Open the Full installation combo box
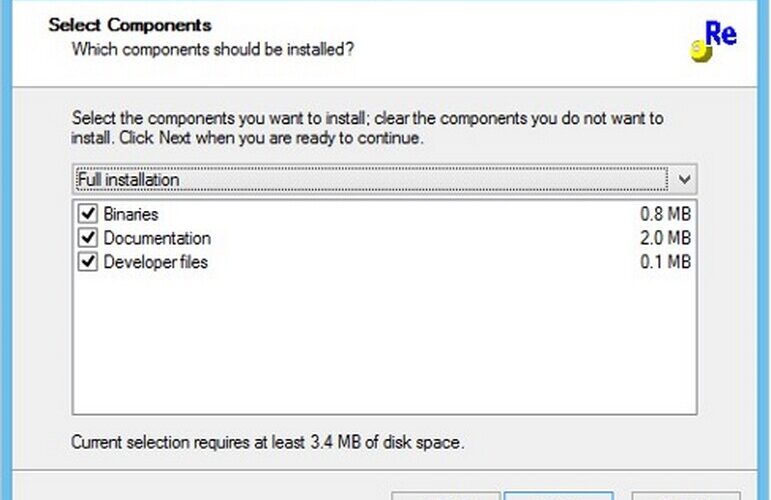771x500 pixels. click(385, 179)
